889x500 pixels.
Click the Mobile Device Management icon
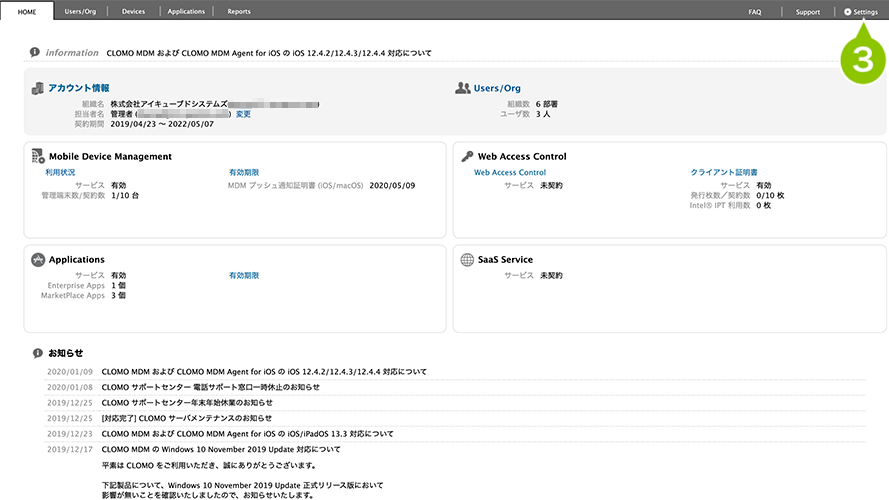coord(38,156)
